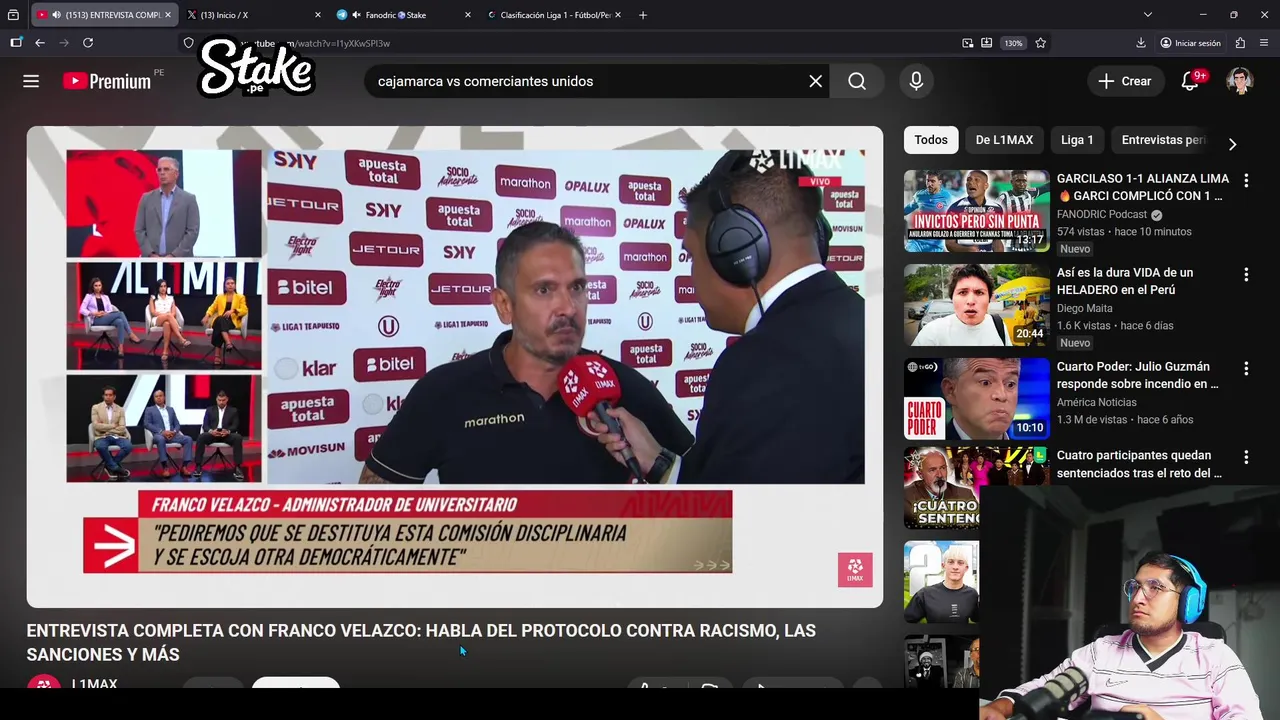Open a new browser tab
Image resolution: width=1280 pixels, height=720 pixels.
click(x=643, y=15)
